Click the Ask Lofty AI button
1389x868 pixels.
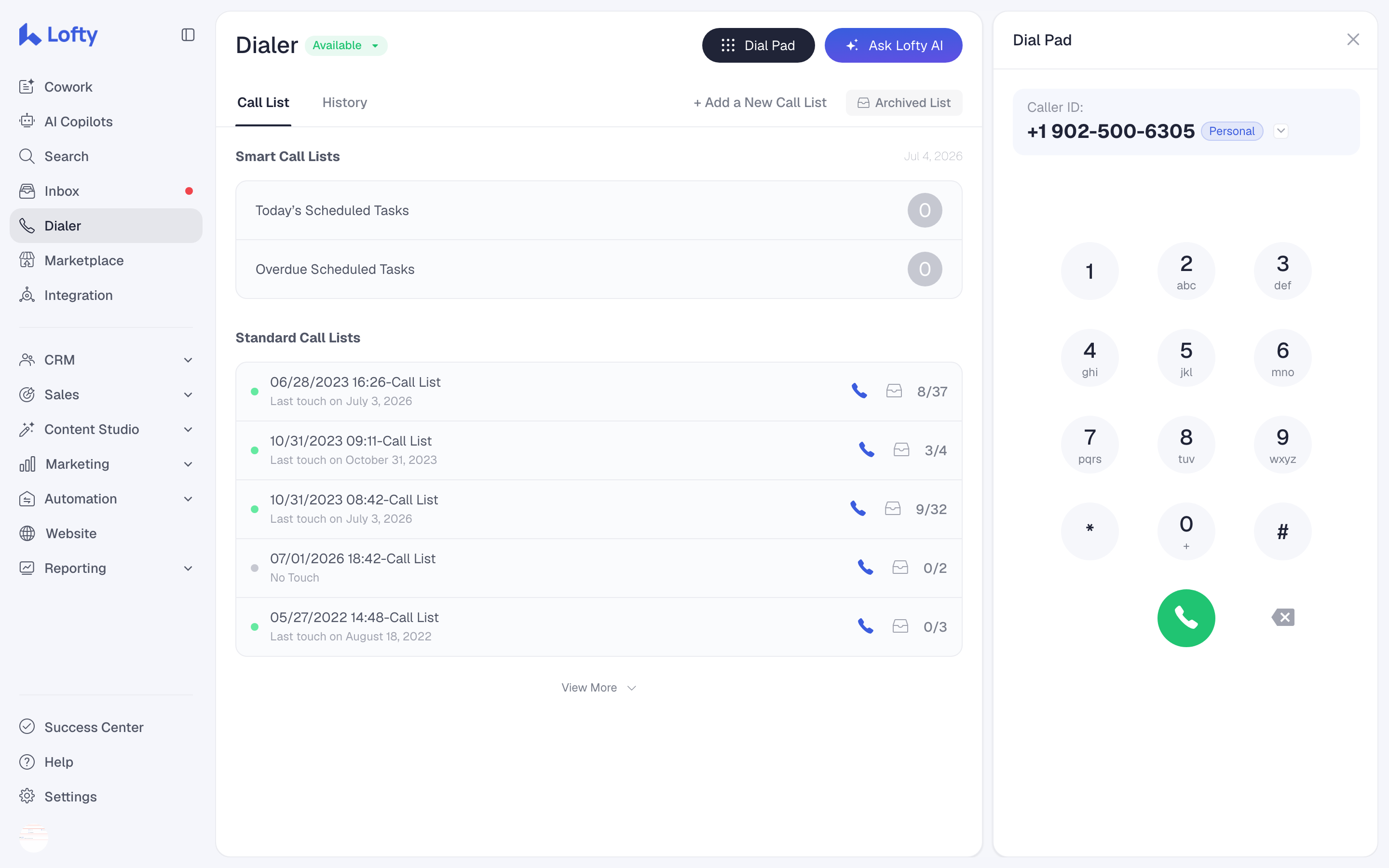(893, 45)
